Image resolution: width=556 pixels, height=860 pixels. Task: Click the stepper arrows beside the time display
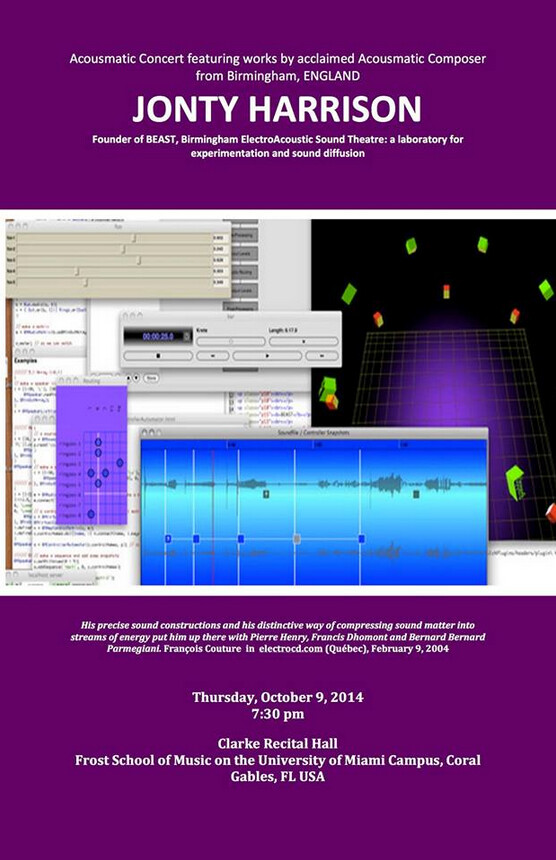tap(188, 336)
